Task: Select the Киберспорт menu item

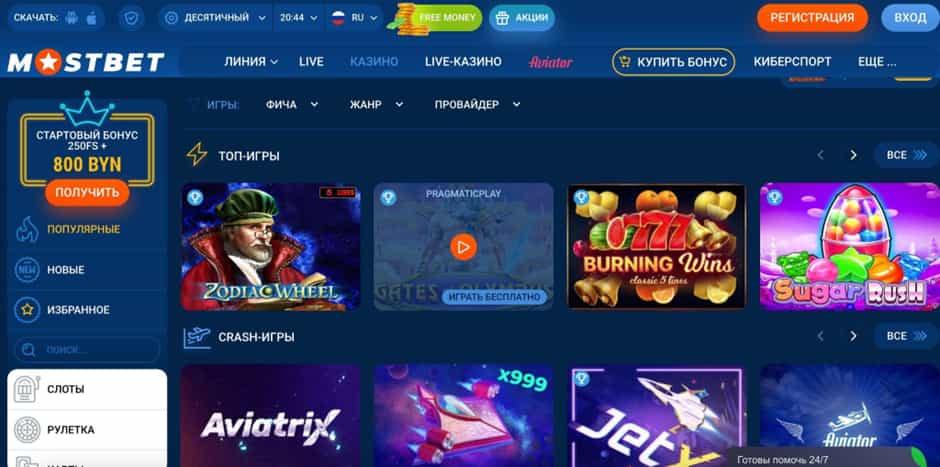Action: [x=793, y=61]
